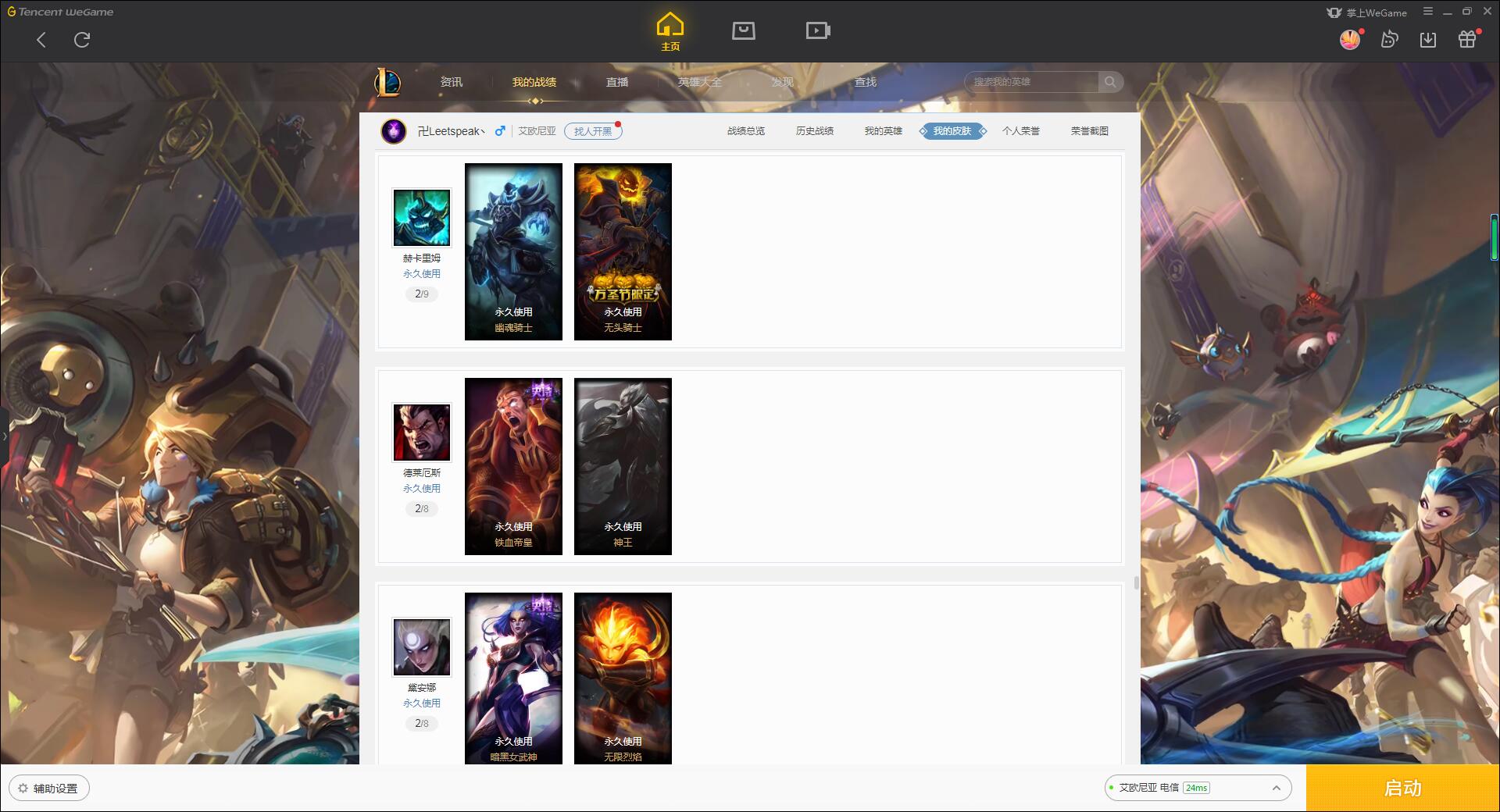Click the 德莱厄斯 champion portrait
The image size is (1500, 812).
422,433
